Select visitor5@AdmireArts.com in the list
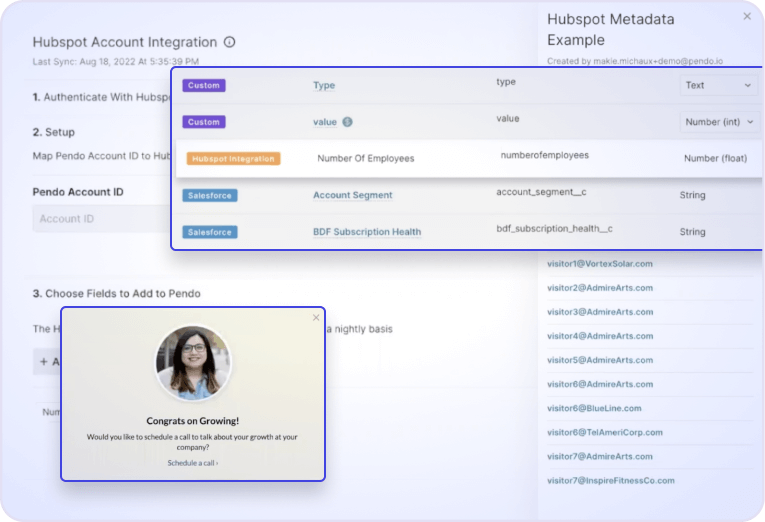 [600, 360]
